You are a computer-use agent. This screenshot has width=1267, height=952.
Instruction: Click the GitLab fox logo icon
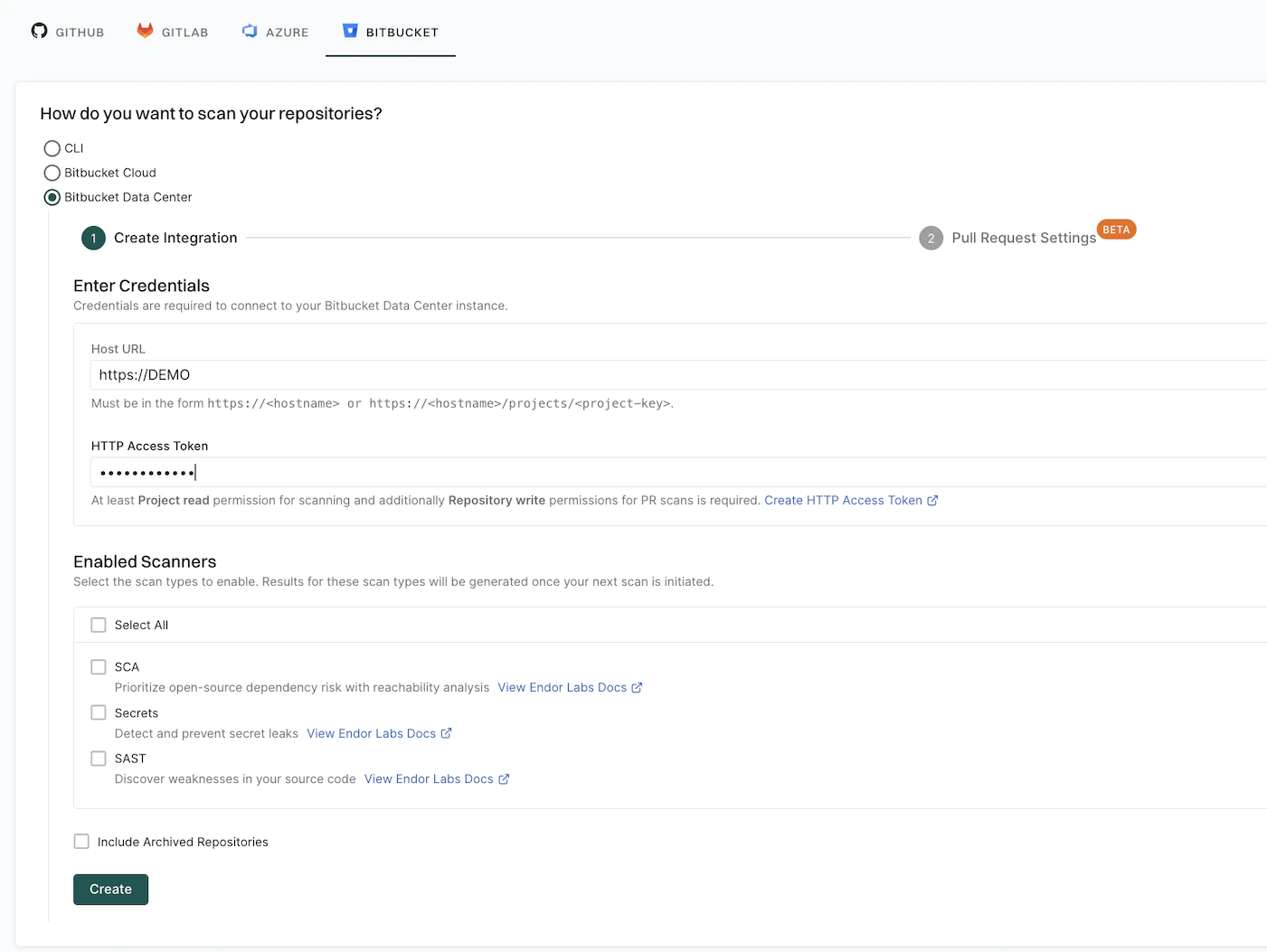(x=145, y=30)
